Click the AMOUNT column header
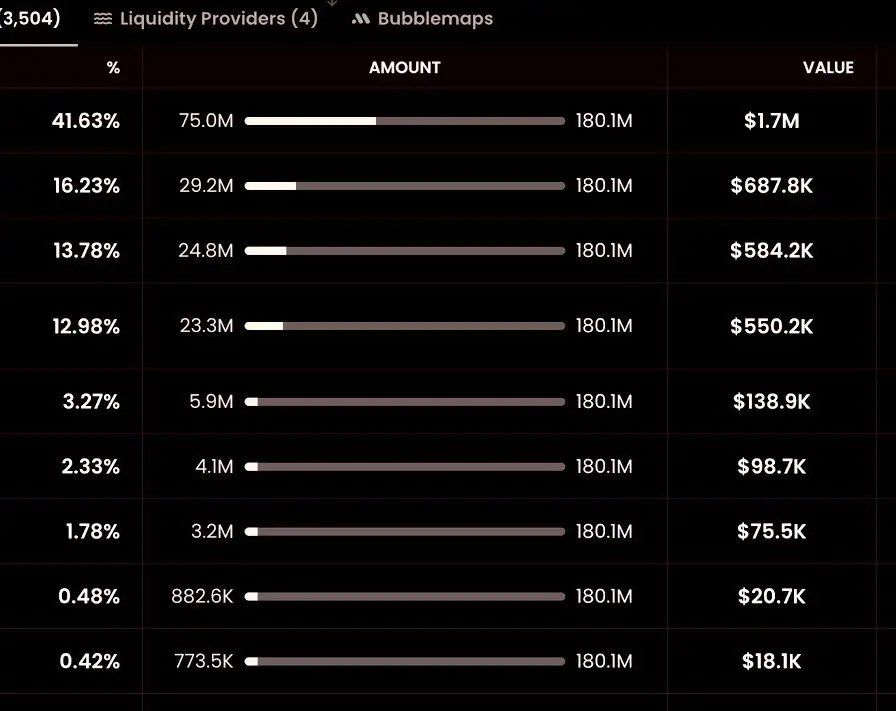The image size is (896, 711). click(405, 67)
